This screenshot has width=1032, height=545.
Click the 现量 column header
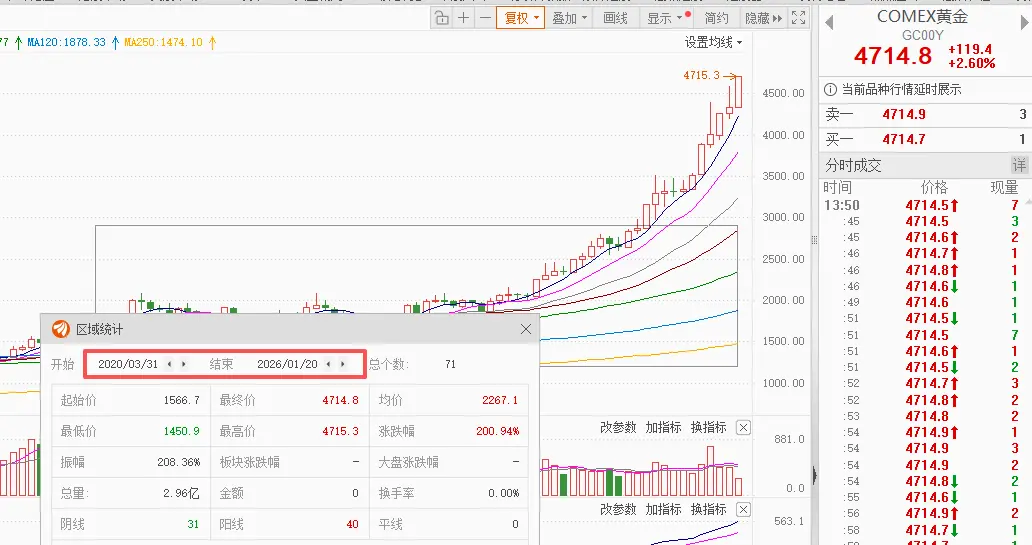coord(1004,188)
